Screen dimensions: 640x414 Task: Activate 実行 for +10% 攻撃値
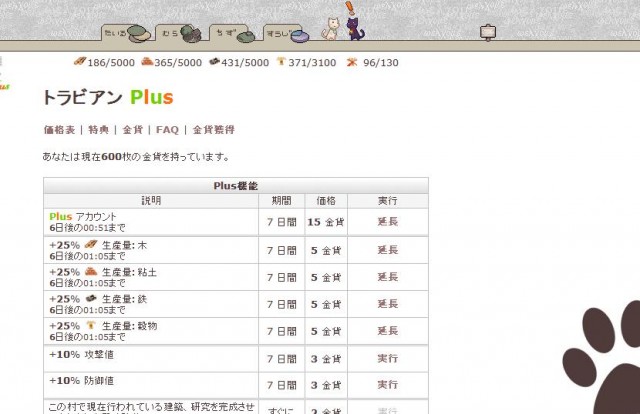coord(387,358)
